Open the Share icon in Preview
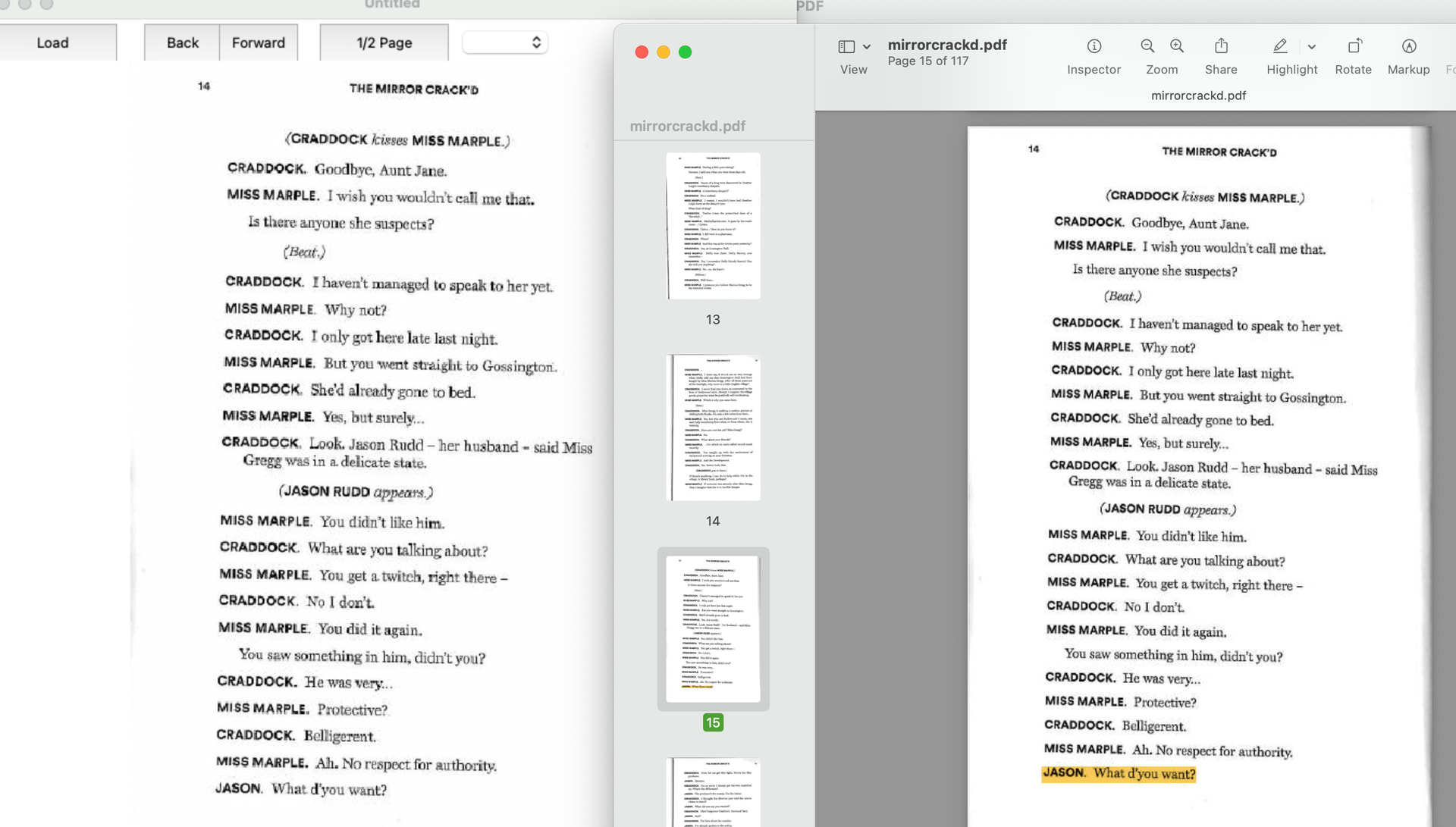 [x=1221, y=46]
